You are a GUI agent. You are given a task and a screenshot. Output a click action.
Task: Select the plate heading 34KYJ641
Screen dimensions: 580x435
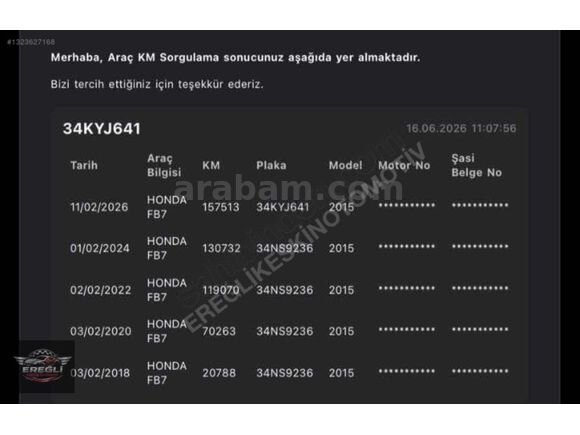[x=102, y=129]
